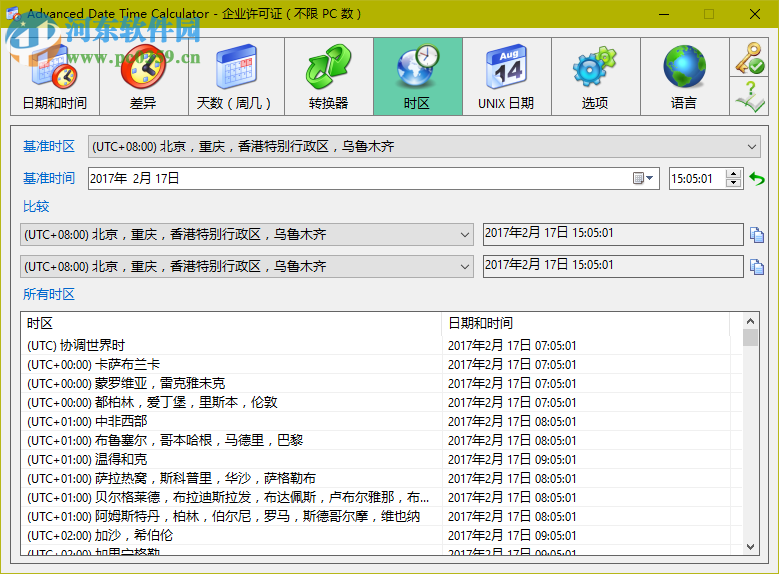
Task: Sort by the 日期和时间 column header
Action: [586, 324]
